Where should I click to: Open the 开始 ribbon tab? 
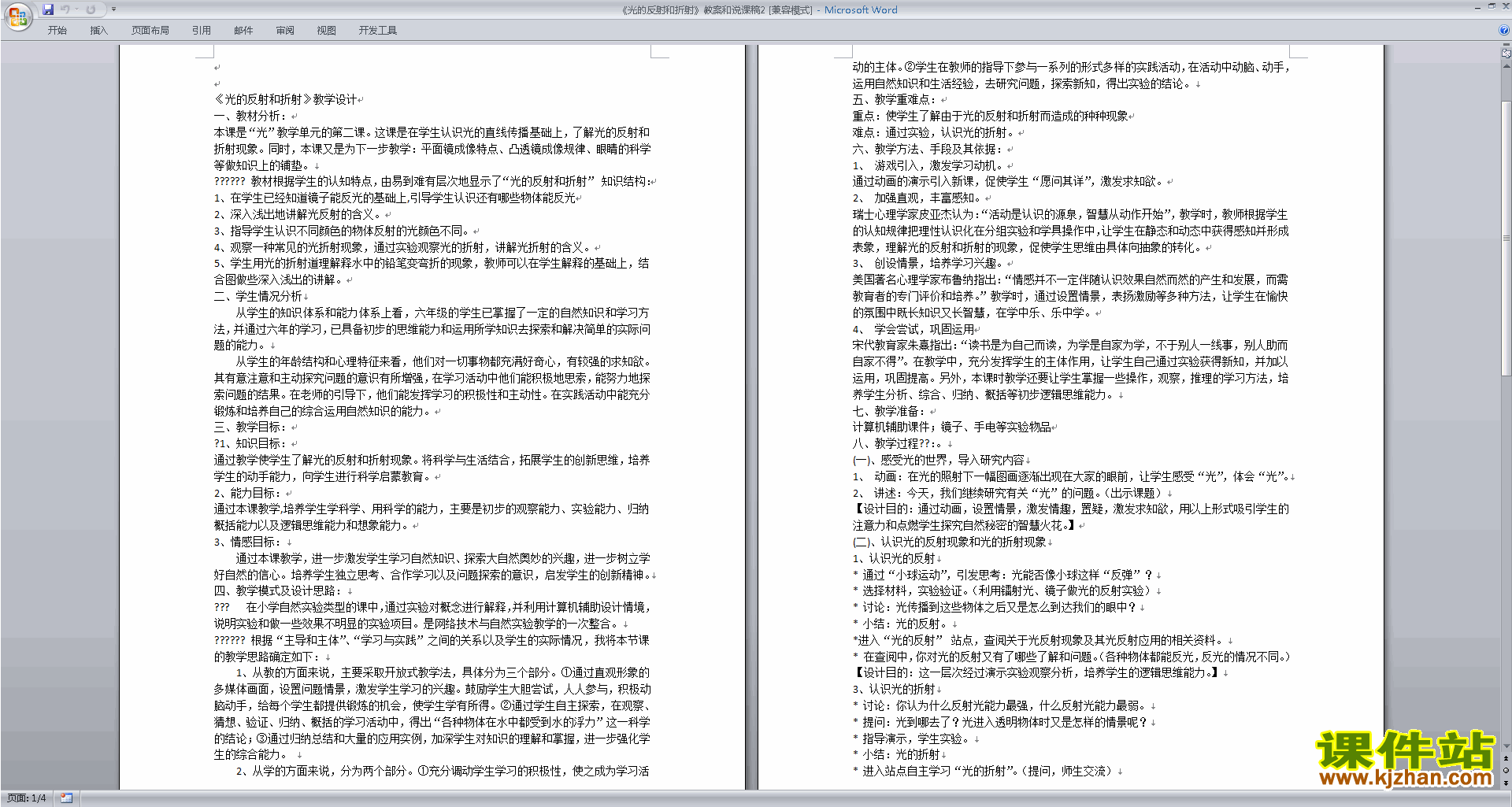(x=57, y=30)
